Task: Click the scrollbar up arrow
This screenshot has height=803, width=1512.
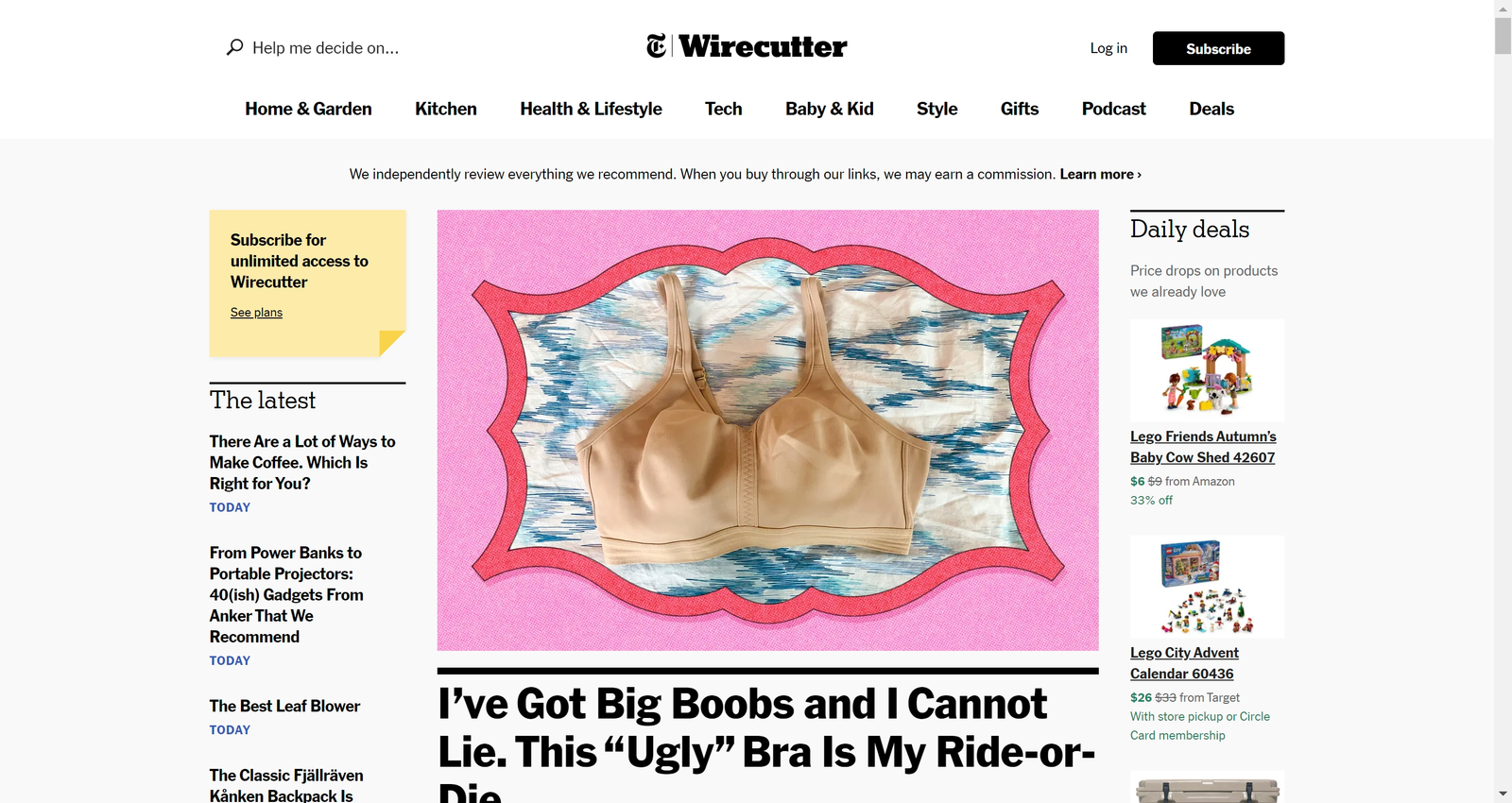Action: coord(1503,8)
